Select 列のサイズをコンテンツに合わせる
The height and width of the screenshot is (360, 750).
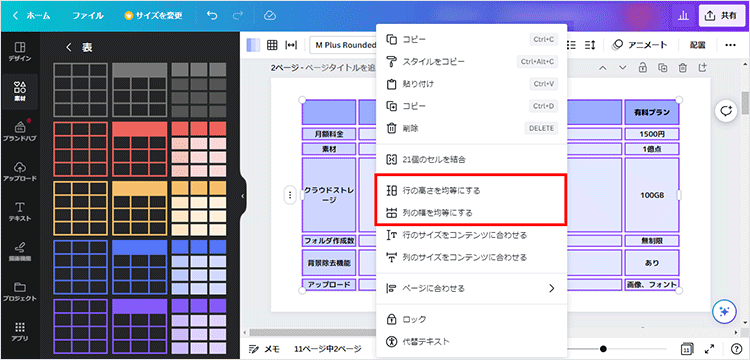(472, 258)
